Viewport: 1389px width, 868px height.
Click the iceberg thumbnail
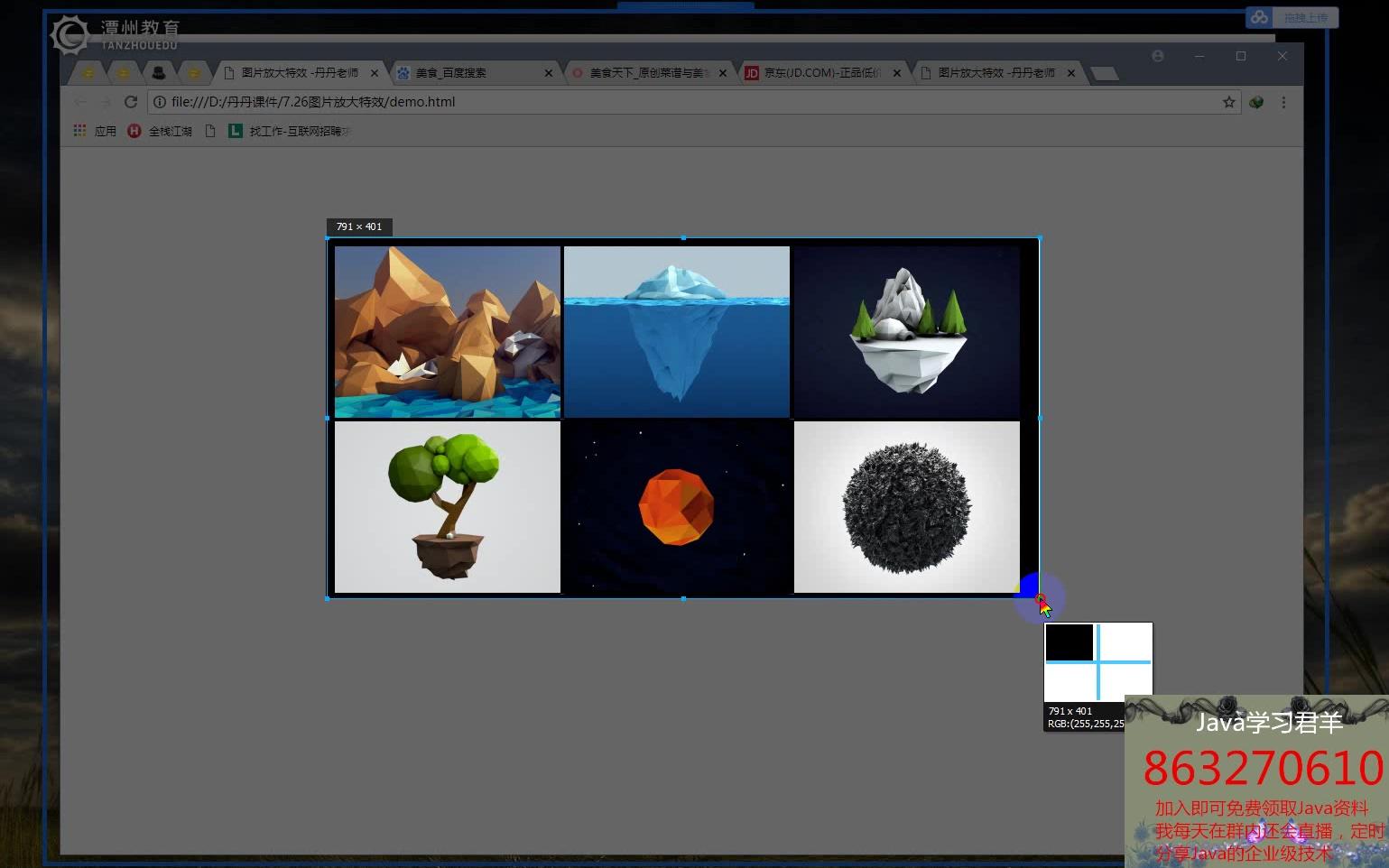coord(677,332)
